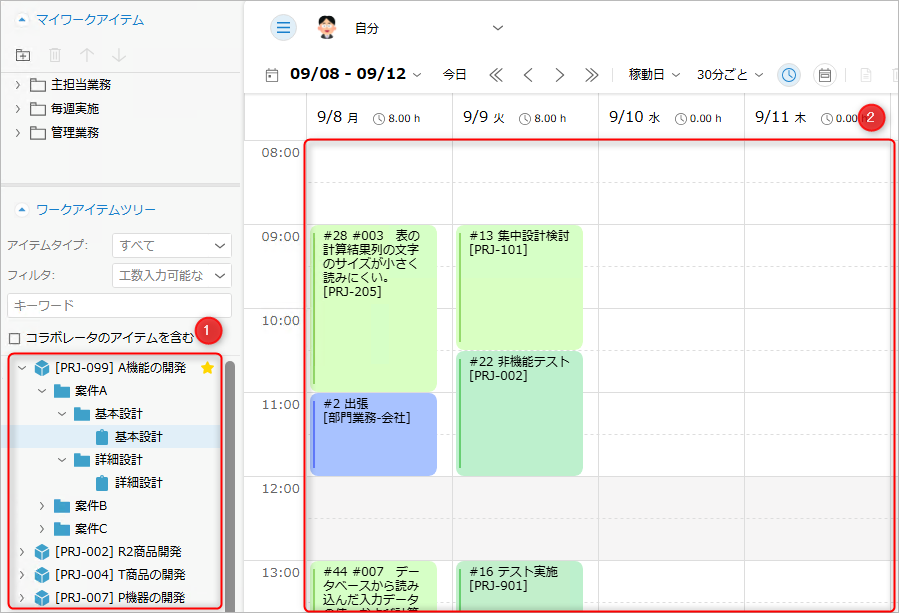Open the 30分ごと interval dropdown

729,75
